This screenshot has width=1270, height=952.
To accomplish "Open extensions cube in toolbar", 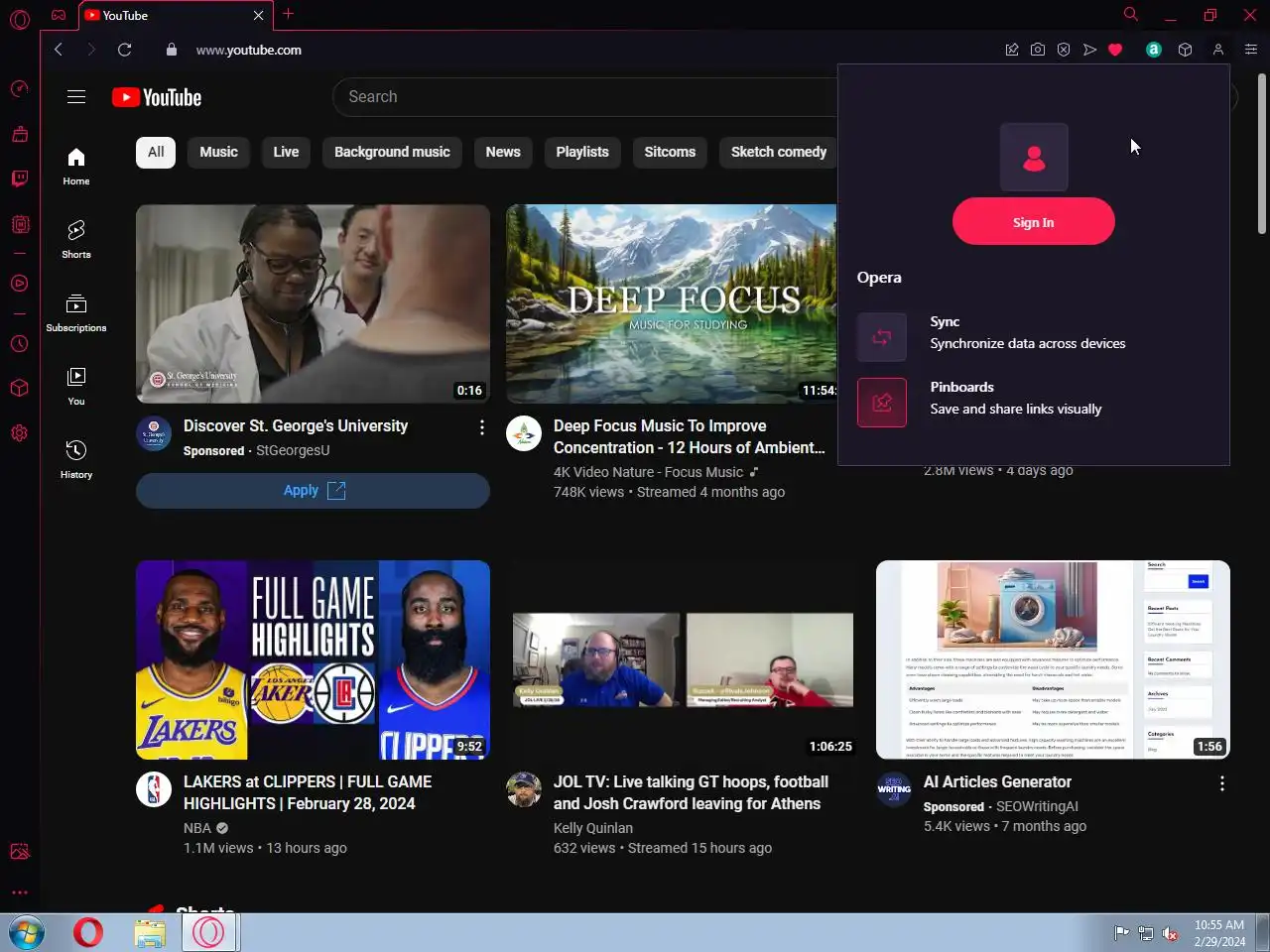I will click(1185, 50).
